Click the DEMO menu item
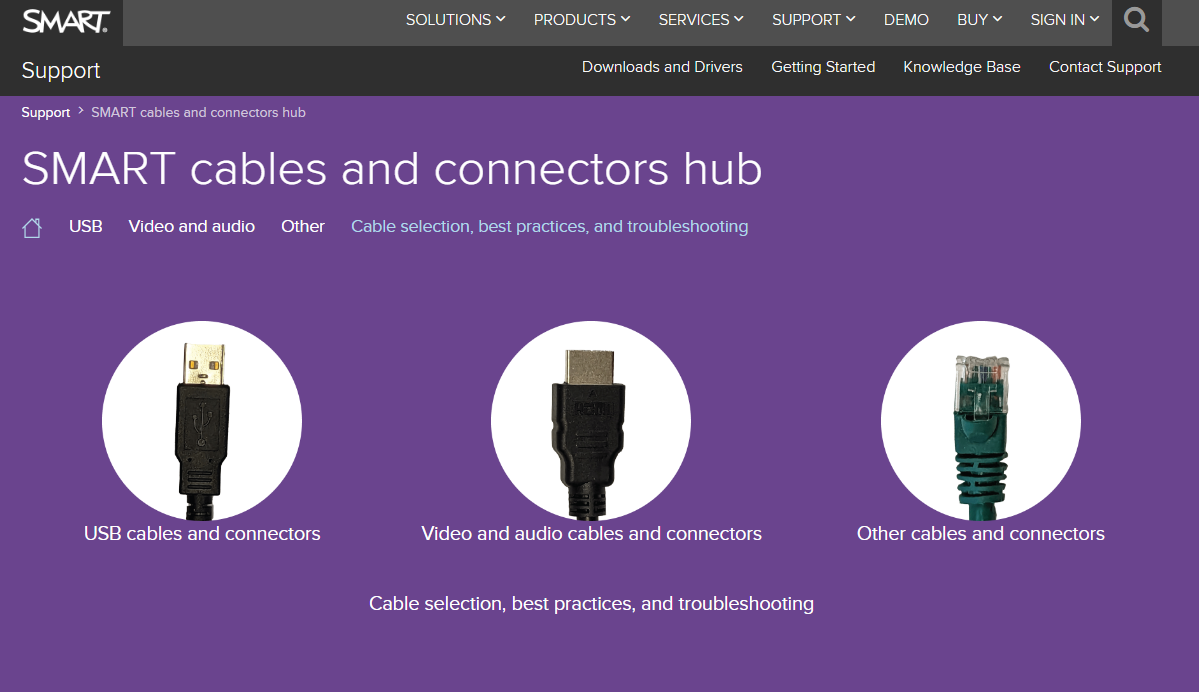The image size is (1199, 692). tap(905, 19)
